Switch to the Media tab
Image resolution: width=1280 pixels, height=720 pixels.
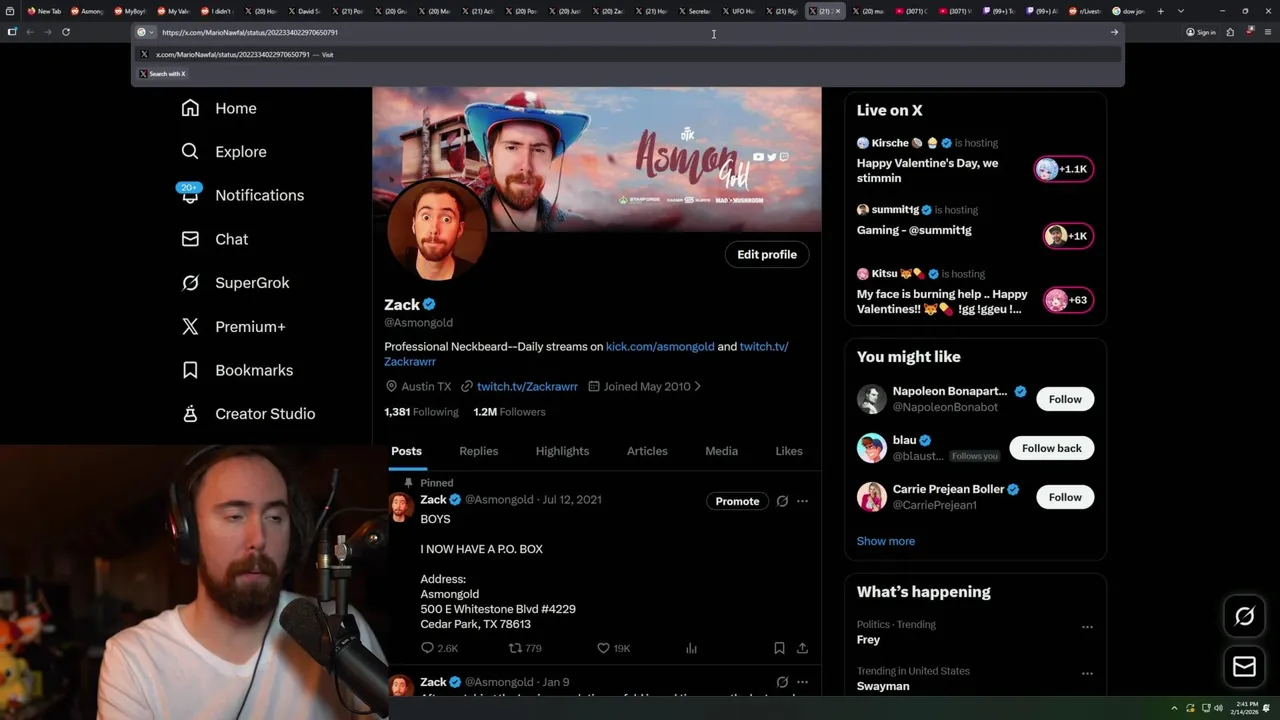[721, 451]
